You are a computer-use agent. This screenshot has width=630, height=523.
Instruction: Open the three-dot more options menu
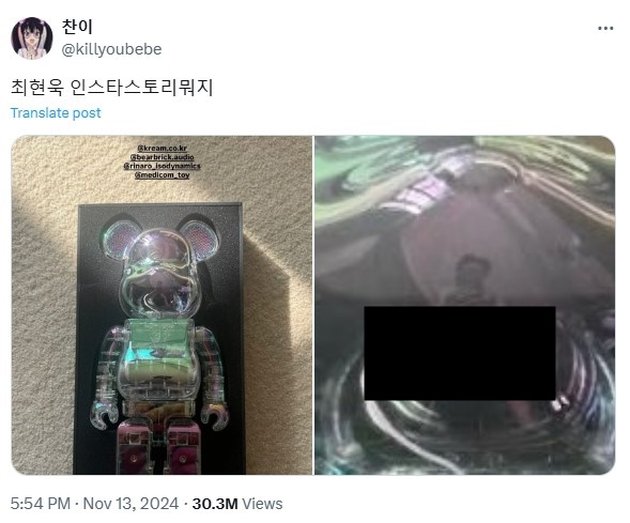pos(605,28)
